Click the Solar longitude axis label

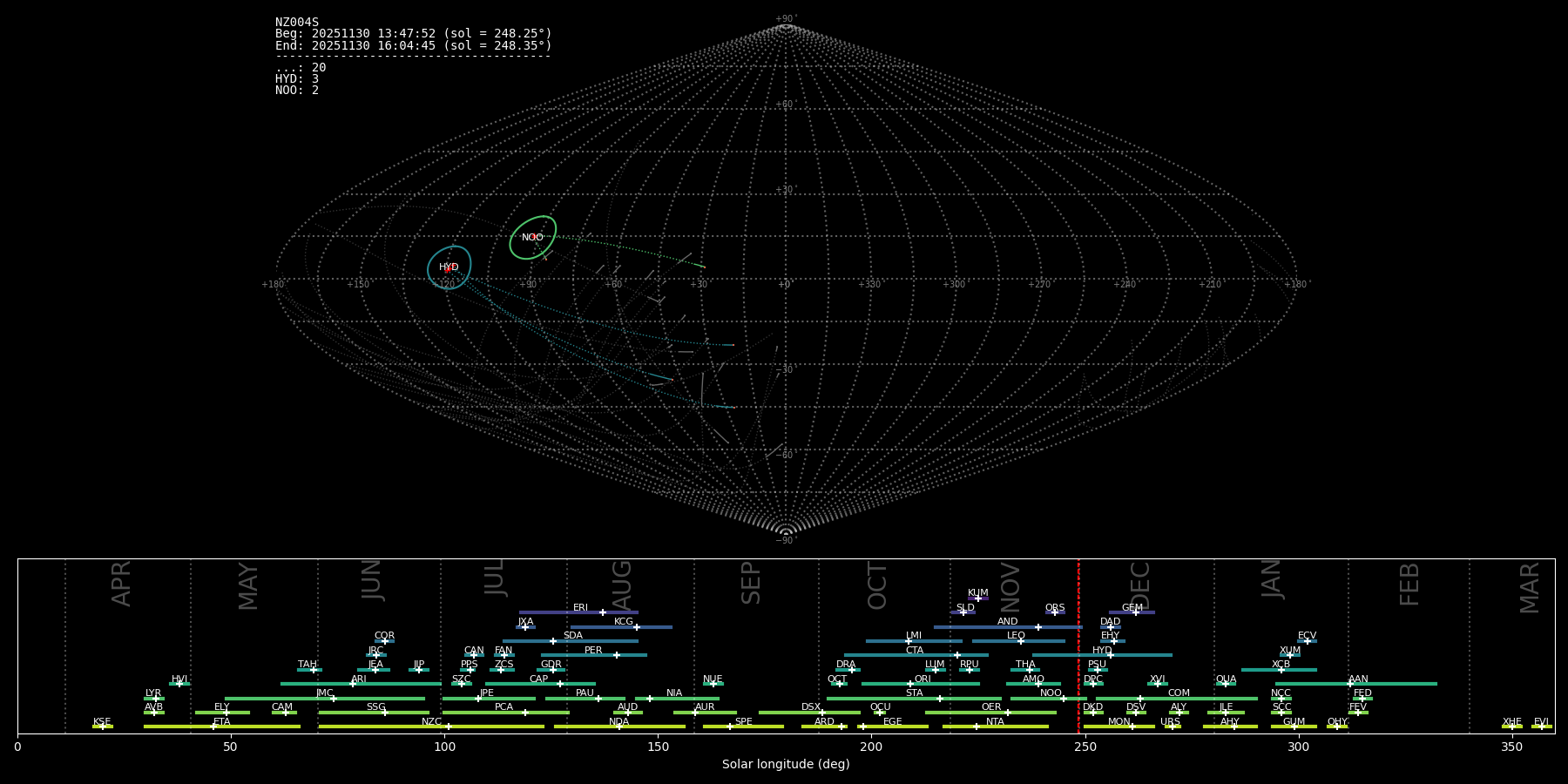tap(786, 764)
